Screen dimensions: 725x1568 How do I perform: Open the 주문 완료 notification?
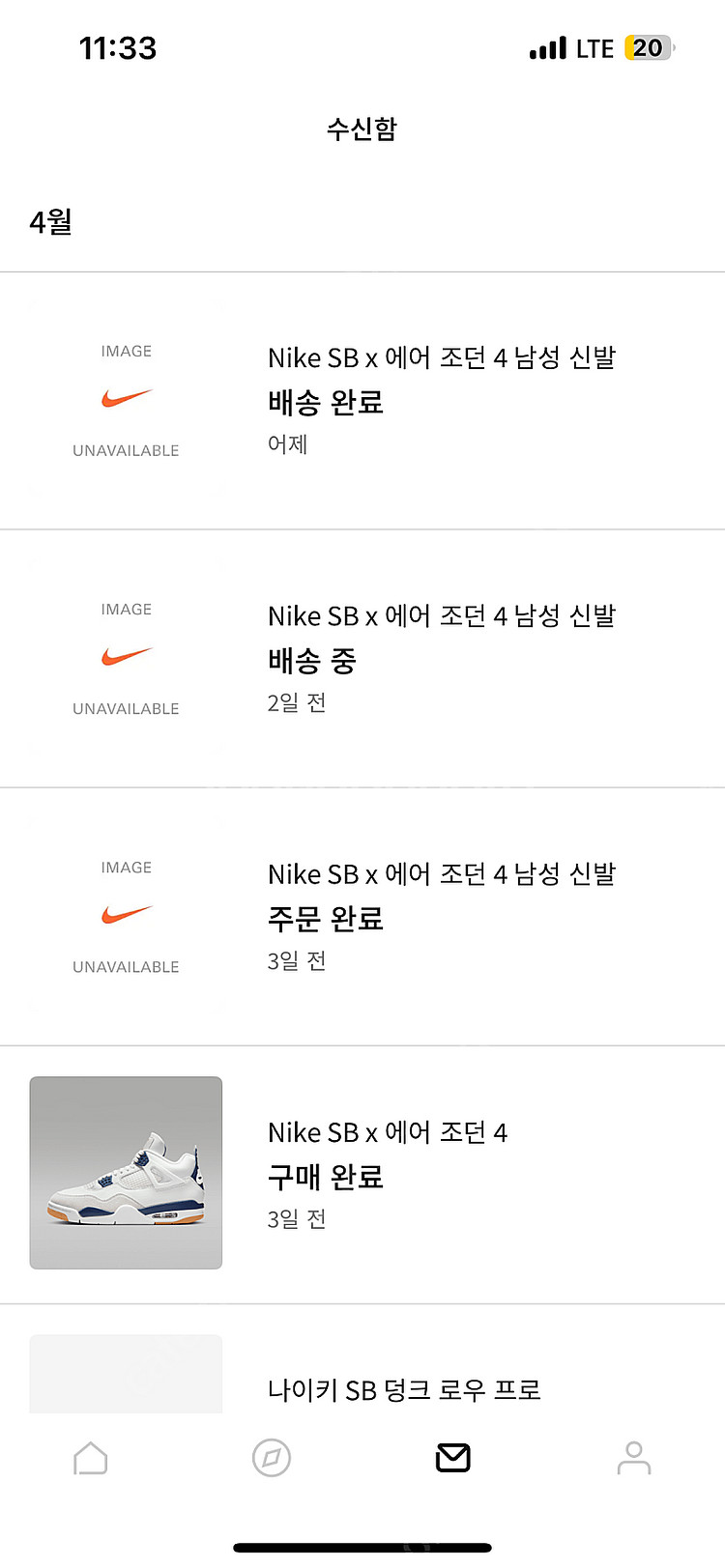pos(362,917)
